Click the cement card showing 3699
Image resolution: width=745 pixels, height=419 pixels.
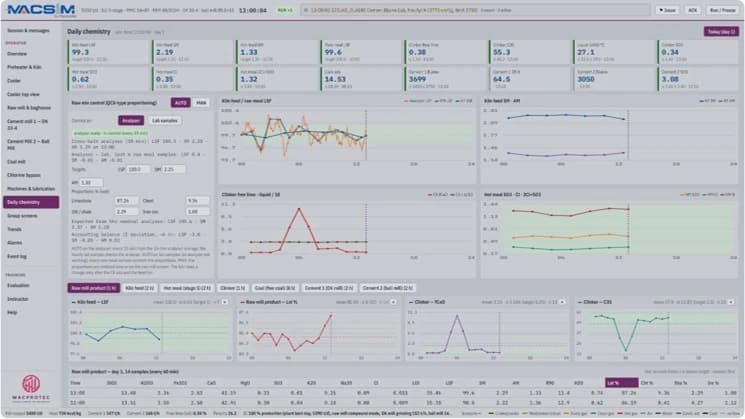(x=446, y=79)
